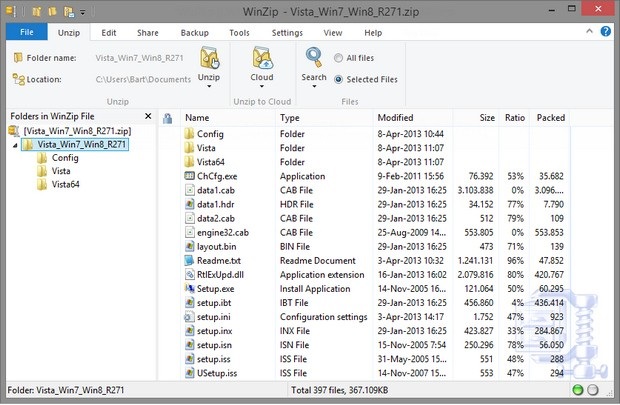Image resolution: width=620 pixels, height=405 pixels.
Task: Click the green status indicator light
Action: point(578,390)
